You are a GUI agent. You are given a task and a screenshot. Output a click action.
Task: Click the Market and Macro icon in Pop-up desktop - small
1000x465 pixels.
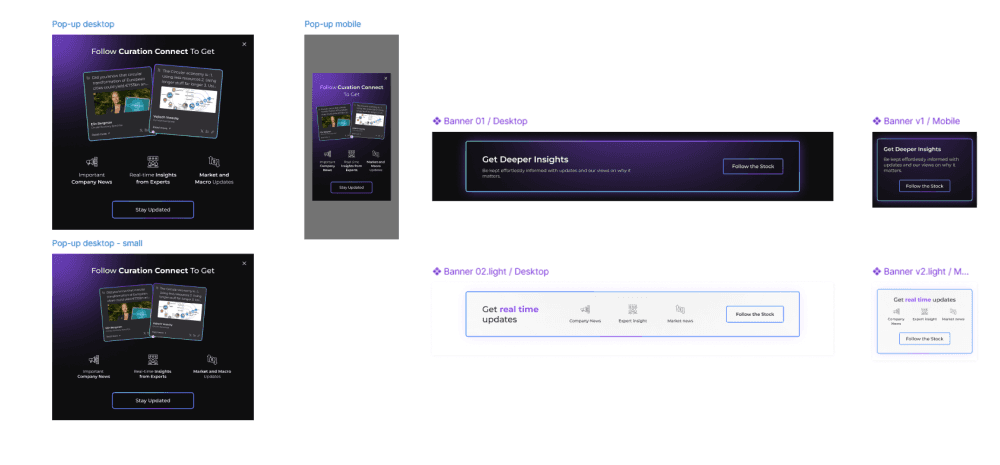tap(212, 360)
